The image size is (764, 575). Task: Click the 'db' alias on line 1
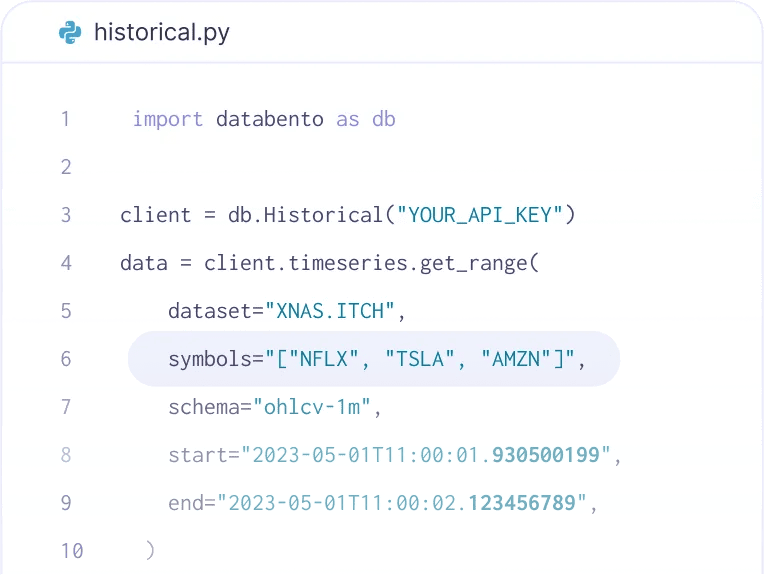pos(383,119)
